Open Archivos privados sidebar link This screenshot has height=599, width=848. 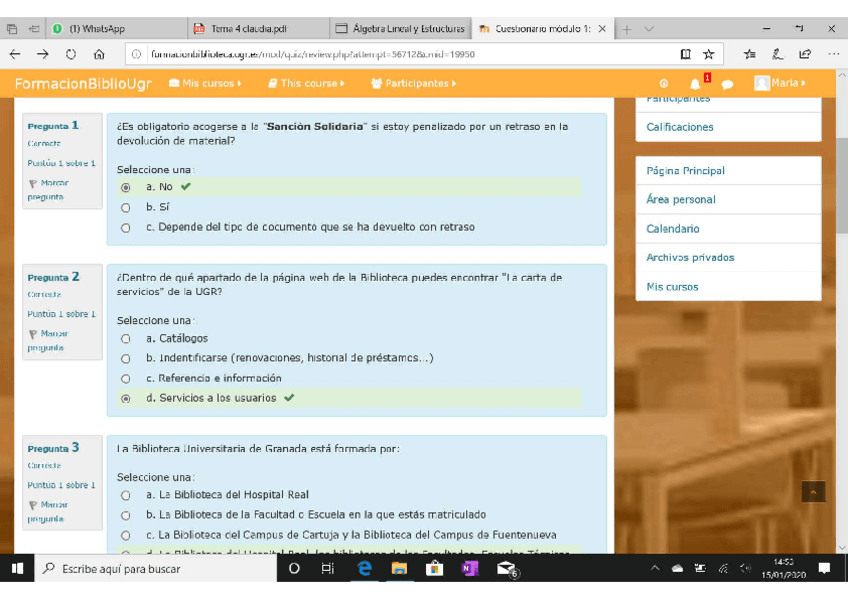click(690, 258)
